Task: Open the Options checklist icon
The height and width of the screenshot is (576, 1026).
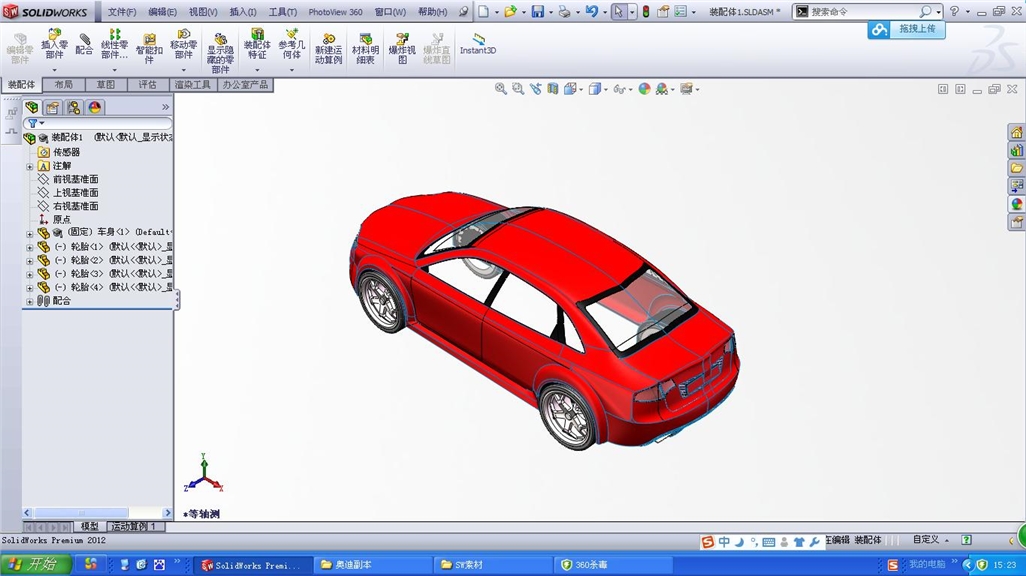Action: 681,12
